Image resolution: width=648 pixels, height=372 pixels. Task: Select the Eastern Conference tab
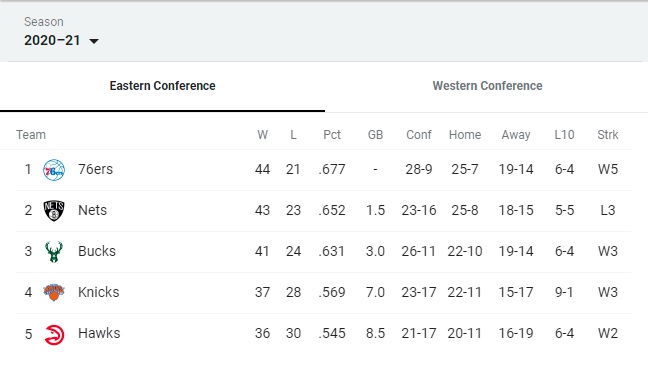162,86
